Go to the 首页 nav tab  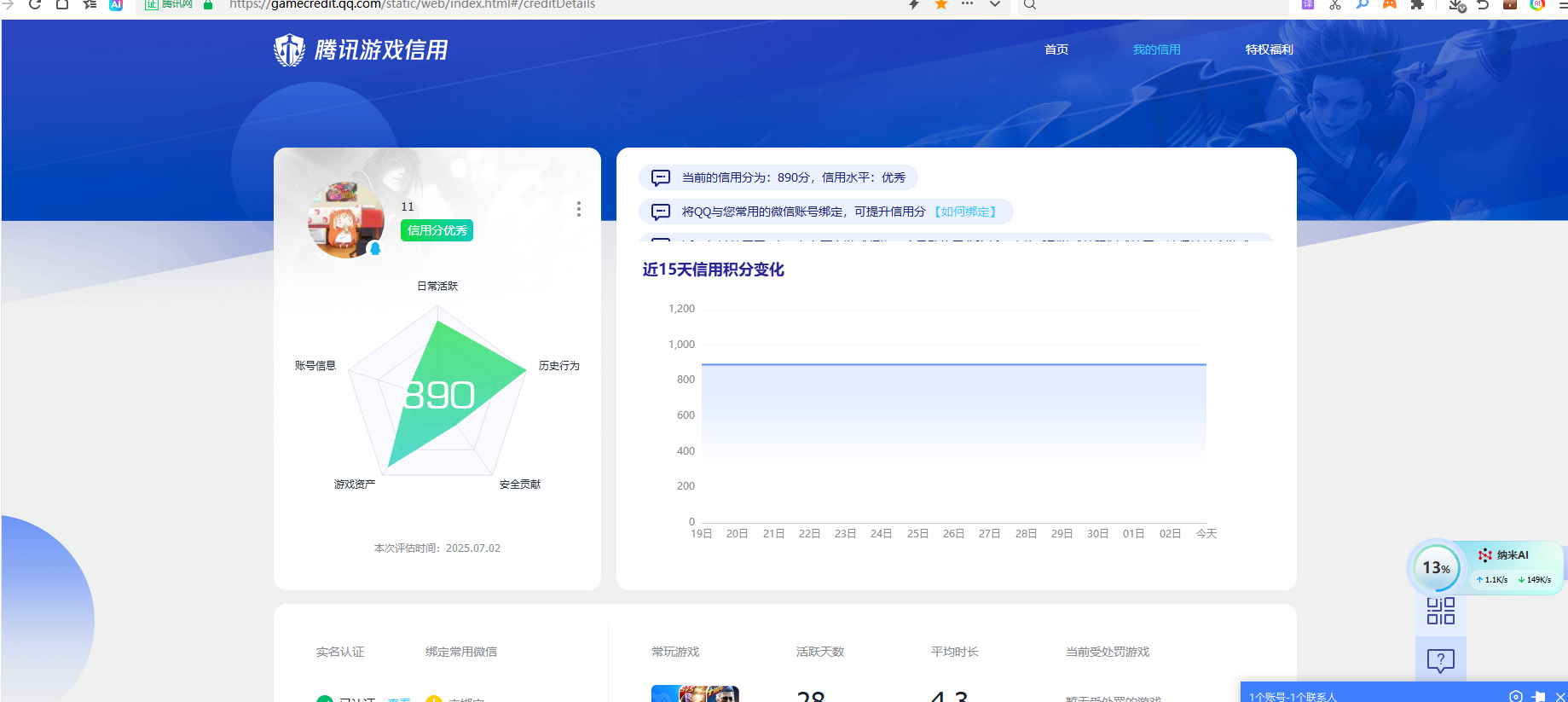coord(1056,49)
